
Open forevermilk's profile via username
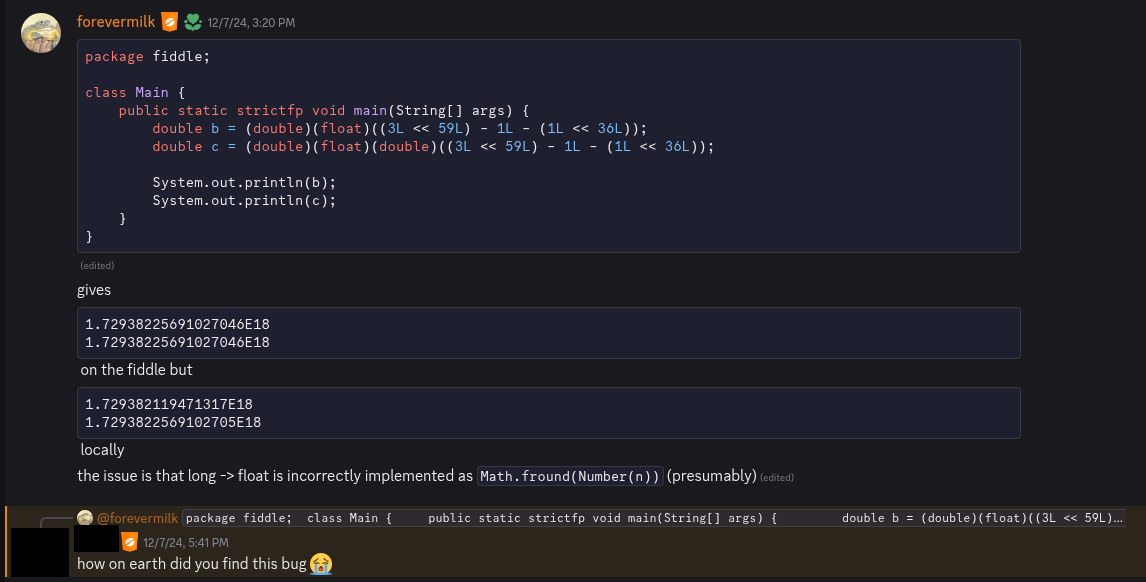click(x=115, y=21)
